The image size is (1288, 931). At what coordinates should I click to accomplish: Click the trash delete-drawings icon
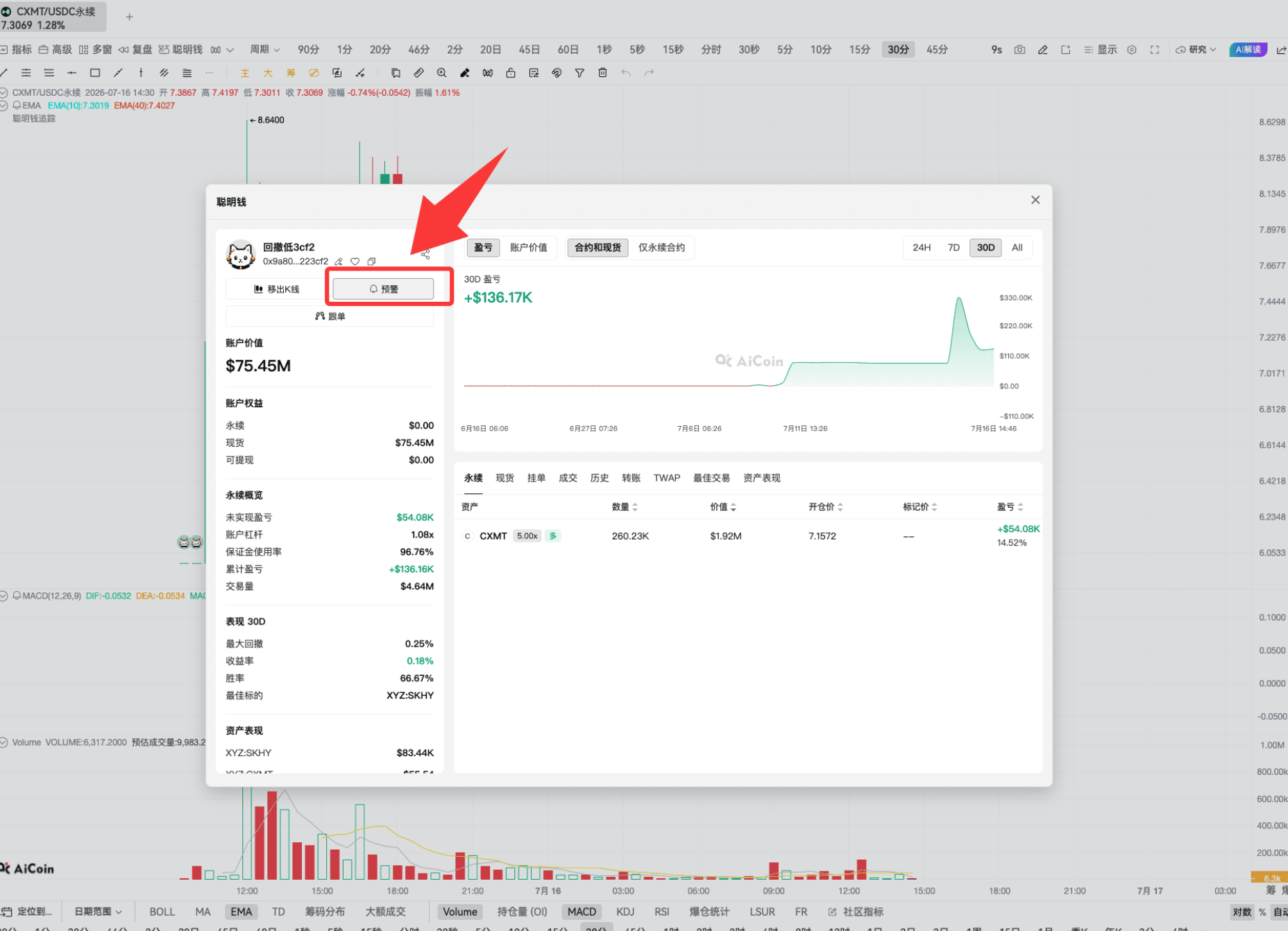click(x=602, y=73)
